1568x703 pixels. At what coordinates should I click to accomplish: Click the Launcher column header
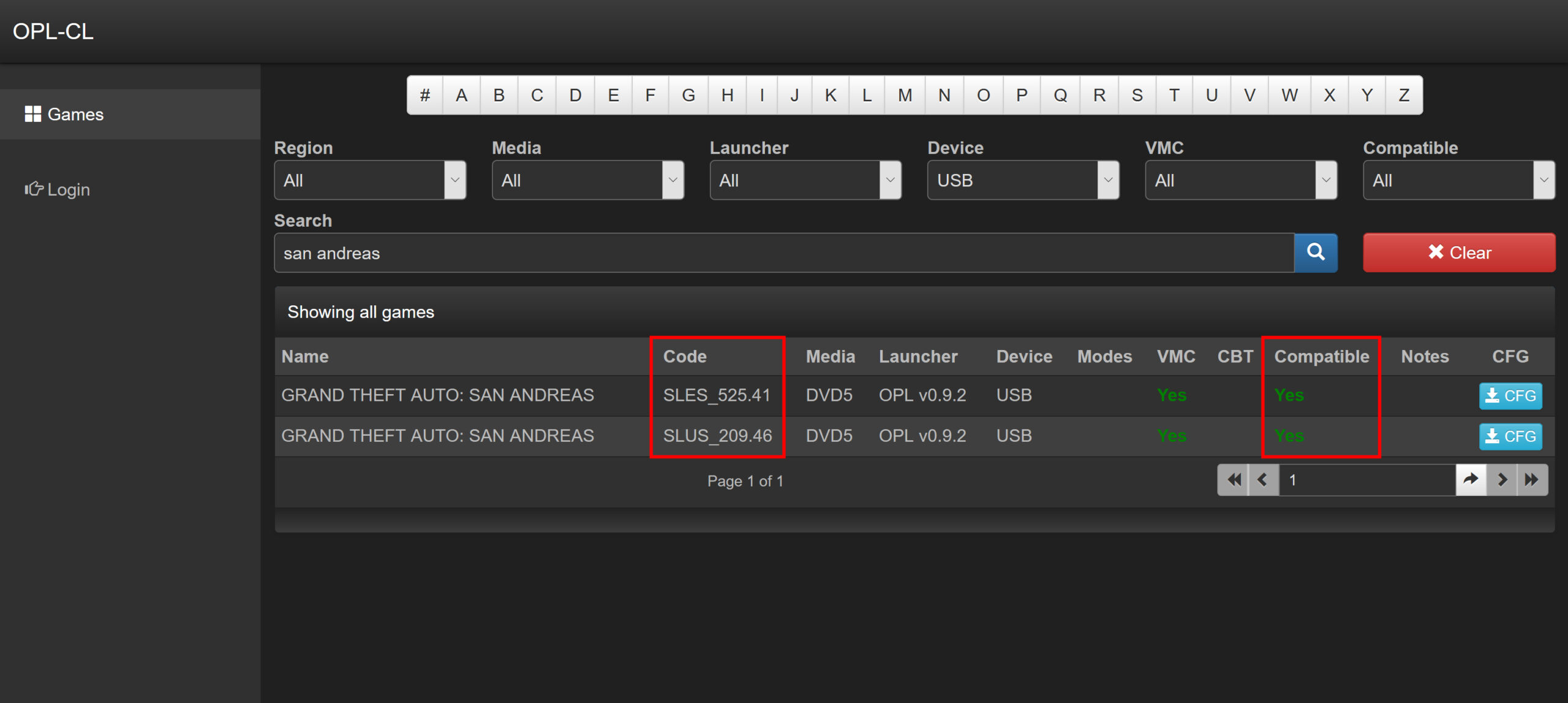click(x=918, y=357)
